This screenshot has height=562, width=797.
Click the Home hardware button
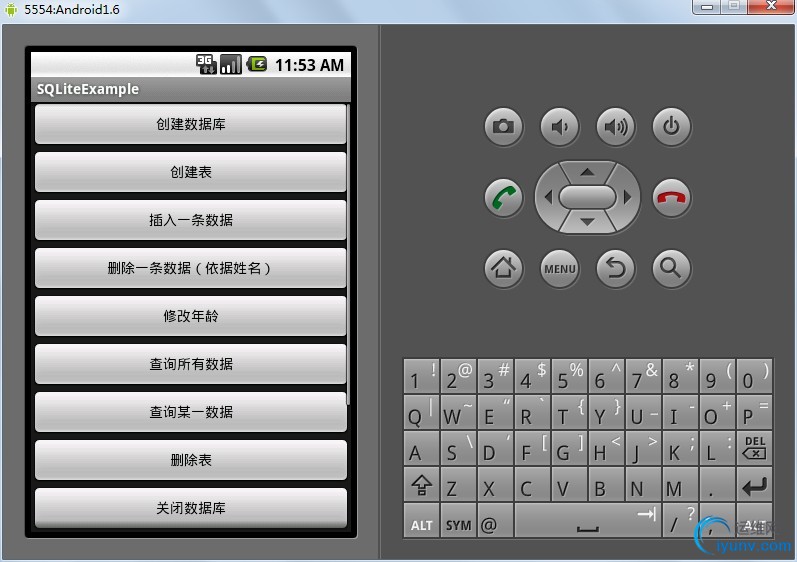pos(503,268)
